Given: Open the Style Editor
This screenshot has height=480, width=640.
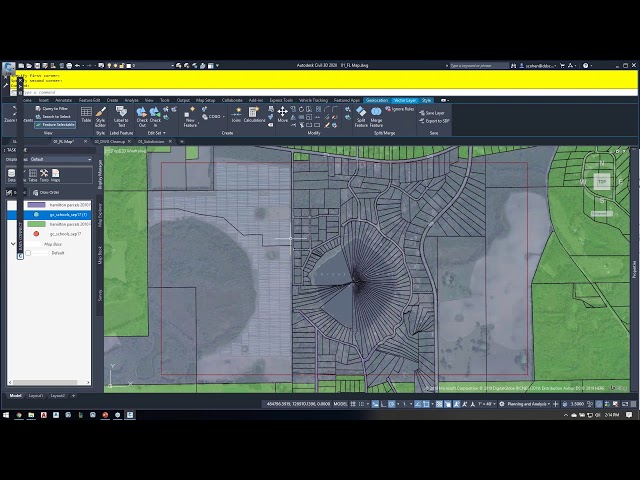Looking at the screenshot, I should 100,117.
